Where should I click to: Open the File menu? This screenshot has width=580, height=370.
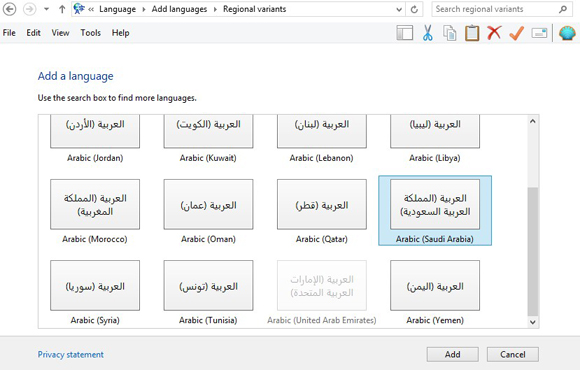(x=9, y=33)
